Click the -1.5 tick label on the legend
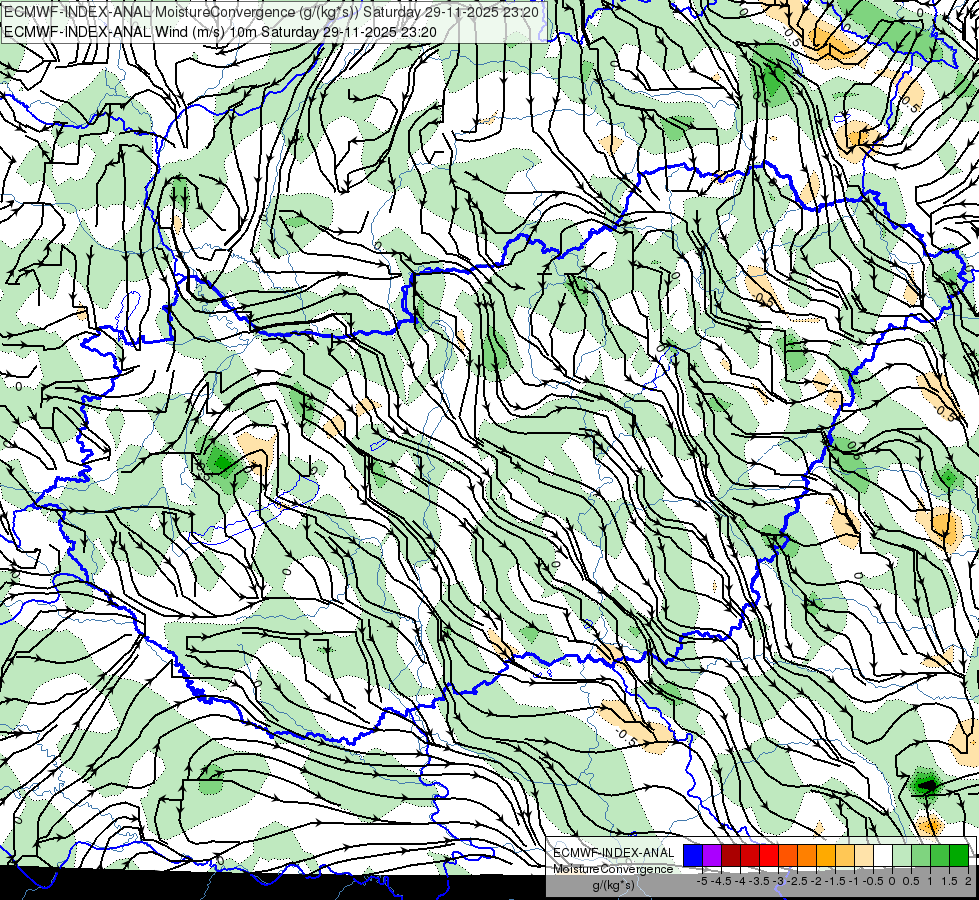Screen dimensions: 979x900 [x=835, y=881]
